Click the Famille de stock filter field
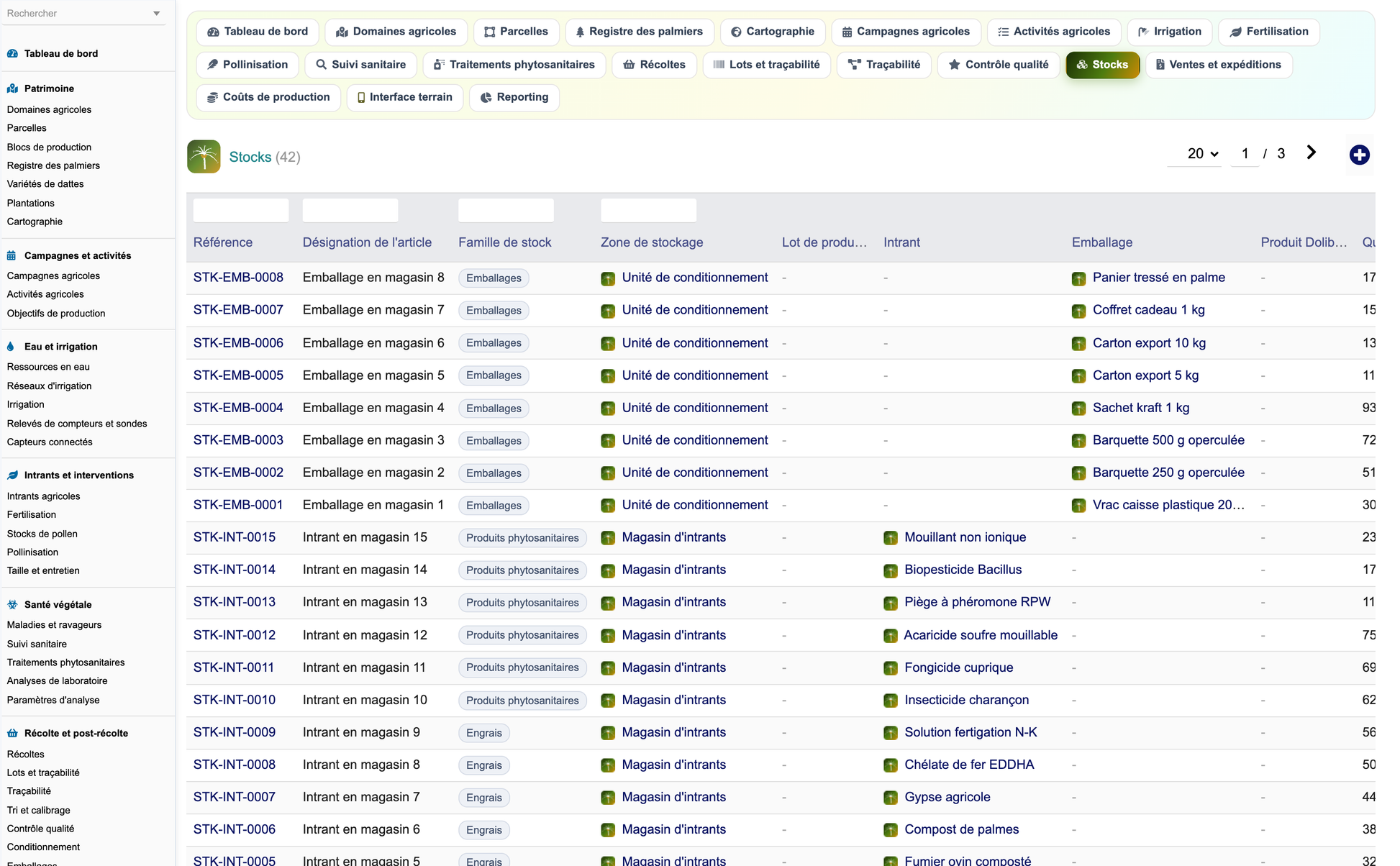The width and height of the screenshot is (1400, 866). point(506,210)
